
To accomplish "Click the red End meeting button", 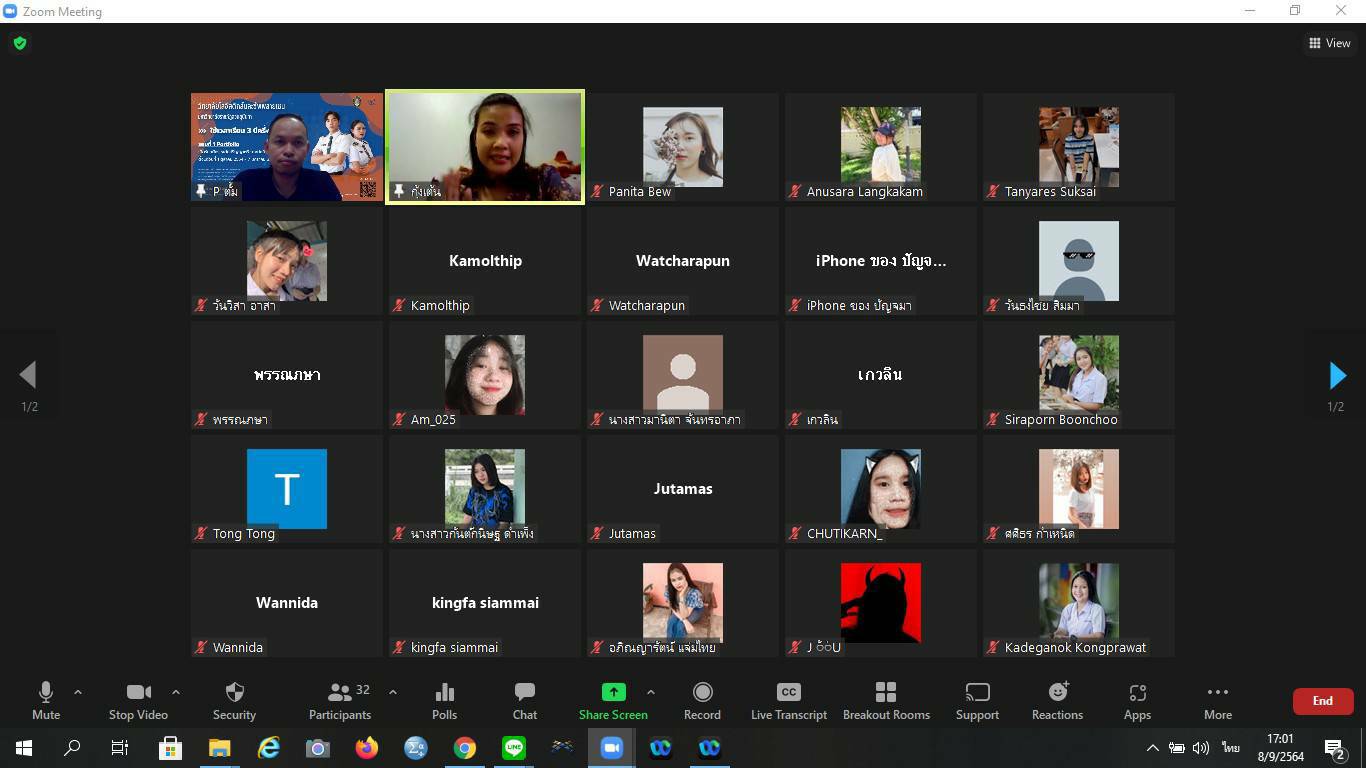I will tap(1322, 701).
